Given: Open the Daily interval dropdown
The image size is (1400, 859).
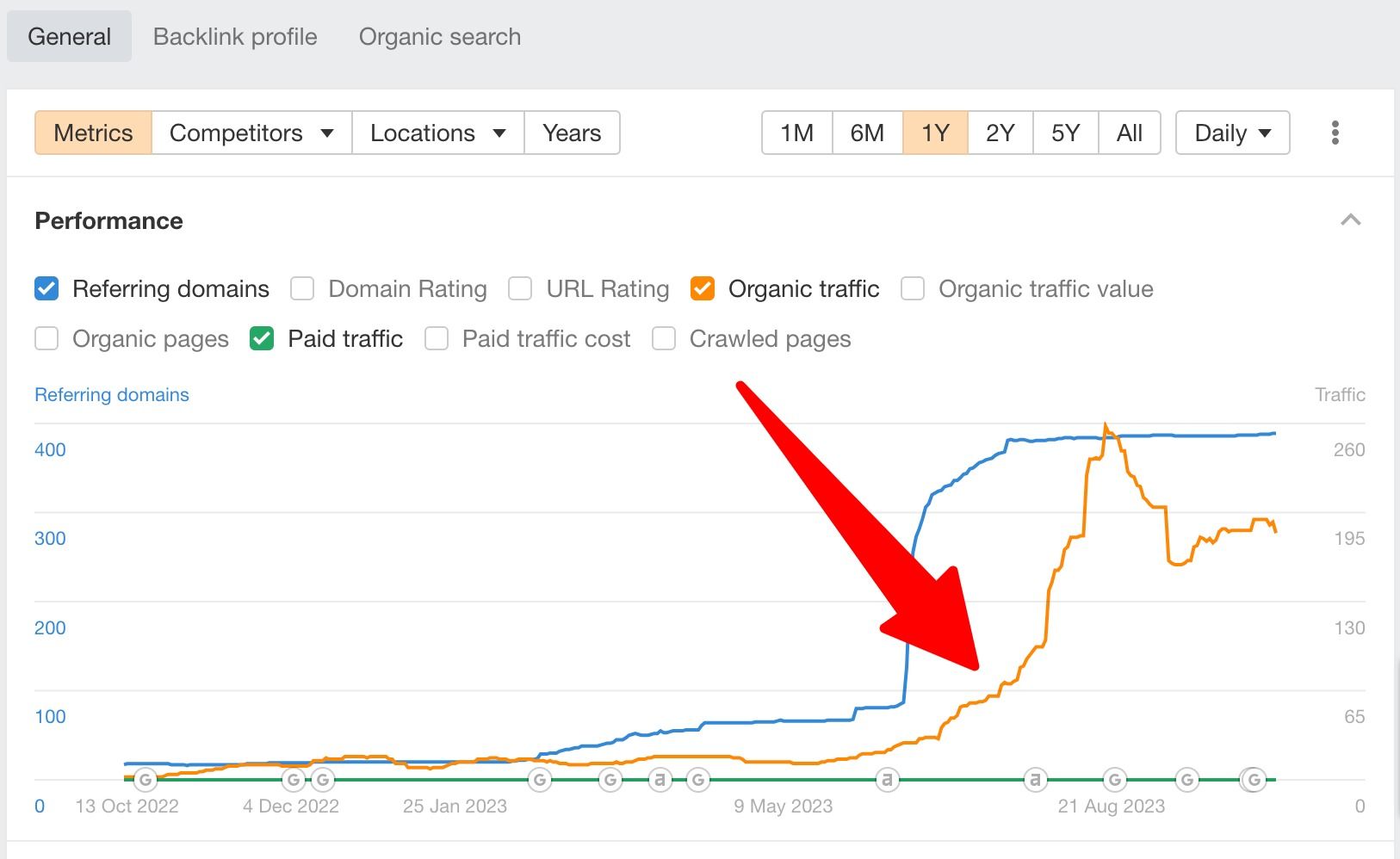Looking at the screenshot, I should [x=1232, y=133].
